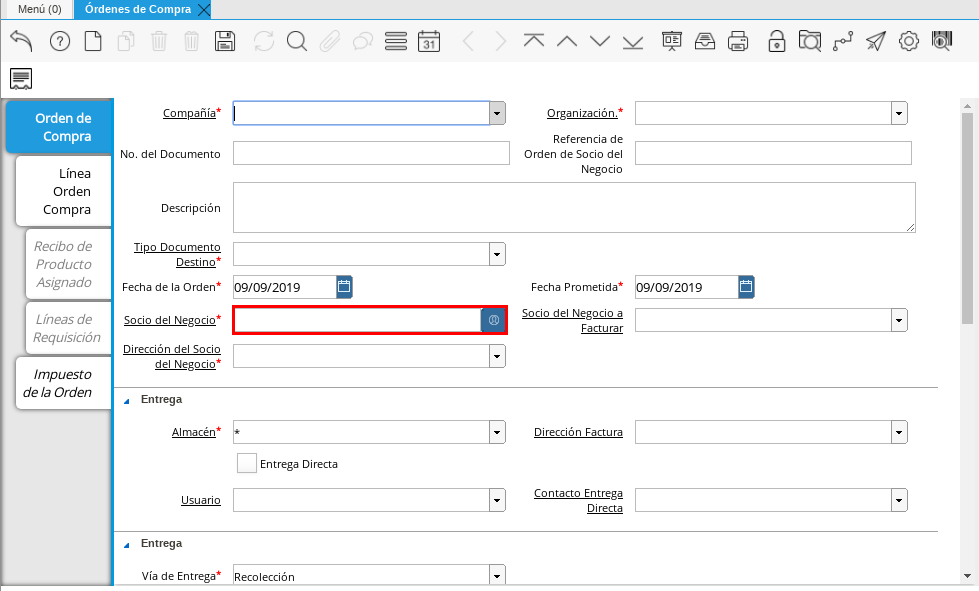Open the calendar 31 history icon

[x=429, y=42]
